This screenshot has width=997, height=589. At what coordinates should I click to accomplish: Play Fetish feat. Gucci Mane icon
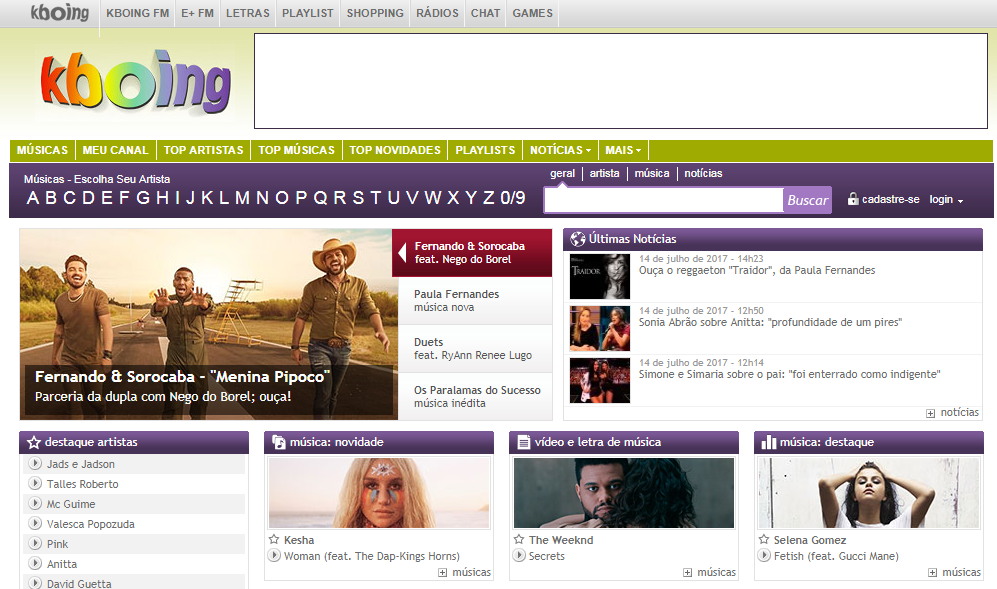(764, 555)
